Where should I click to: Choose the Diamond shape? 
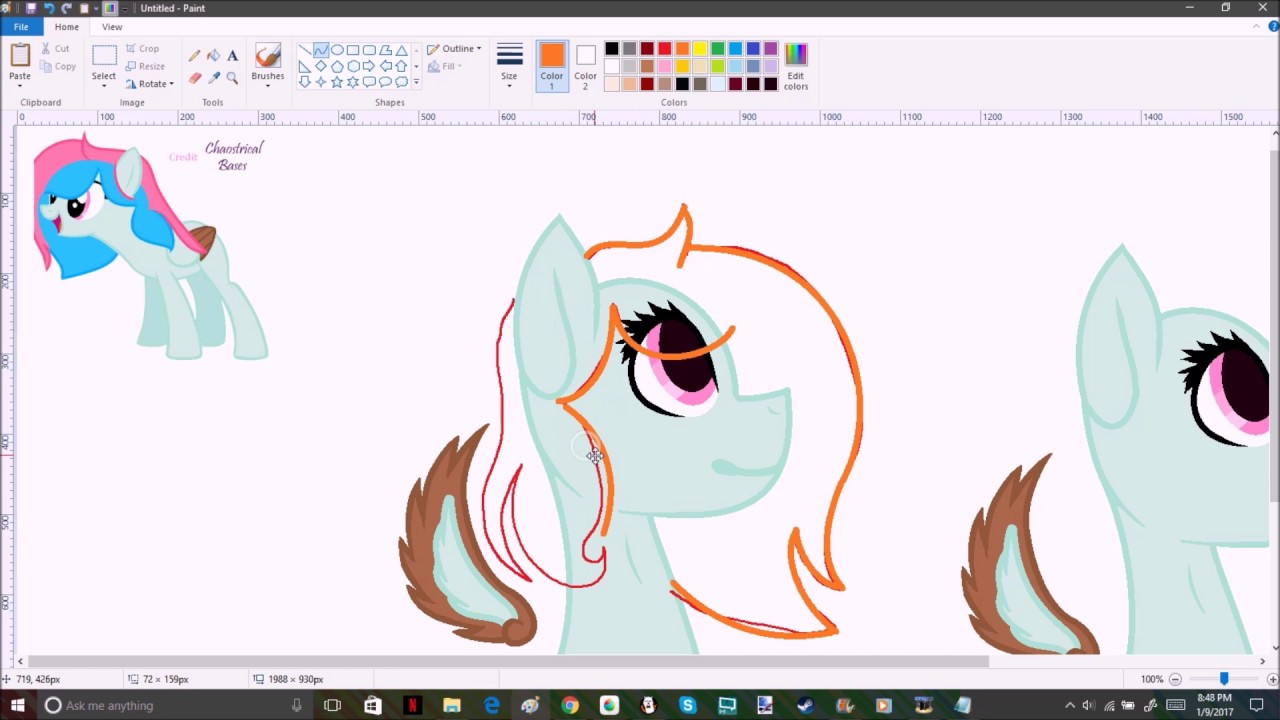tap(320, 66)
